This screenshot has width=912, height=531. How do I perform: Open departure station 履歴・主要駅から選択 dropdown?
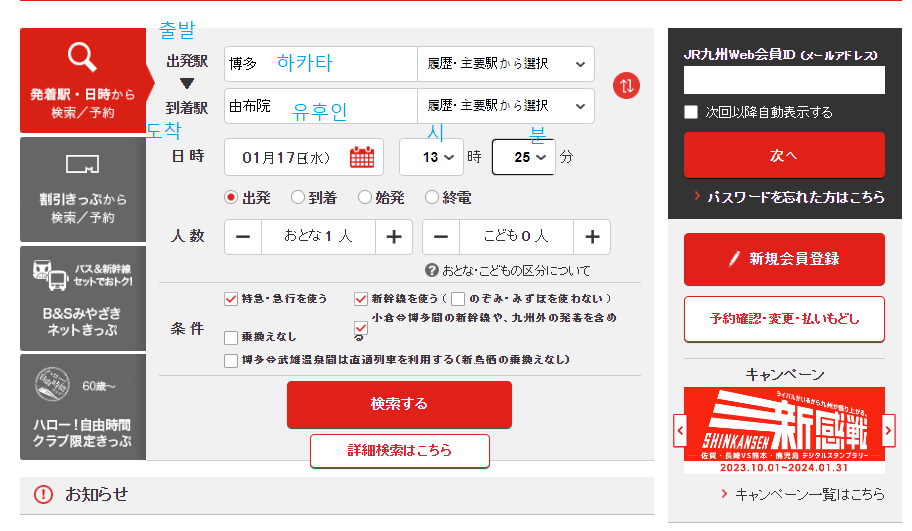[506, 64]
